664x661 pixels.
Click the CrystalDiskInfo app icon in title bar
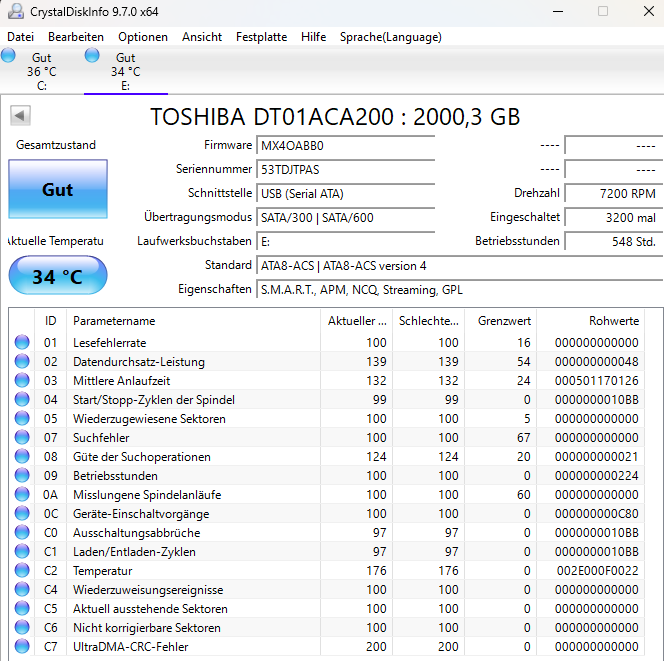point(16,11)
